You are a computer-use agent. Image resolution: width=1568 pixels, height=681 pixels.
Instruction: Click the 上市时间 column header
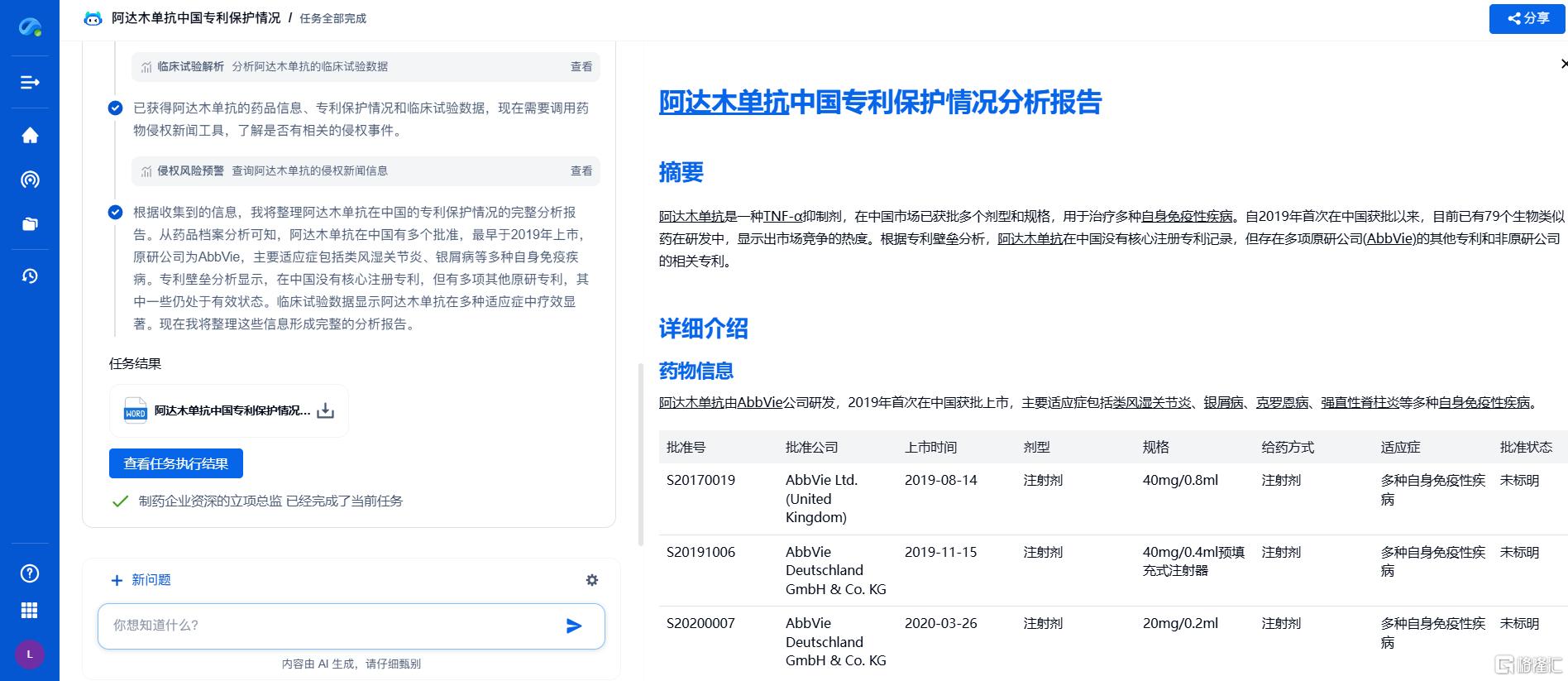click(x=931, y=448)
